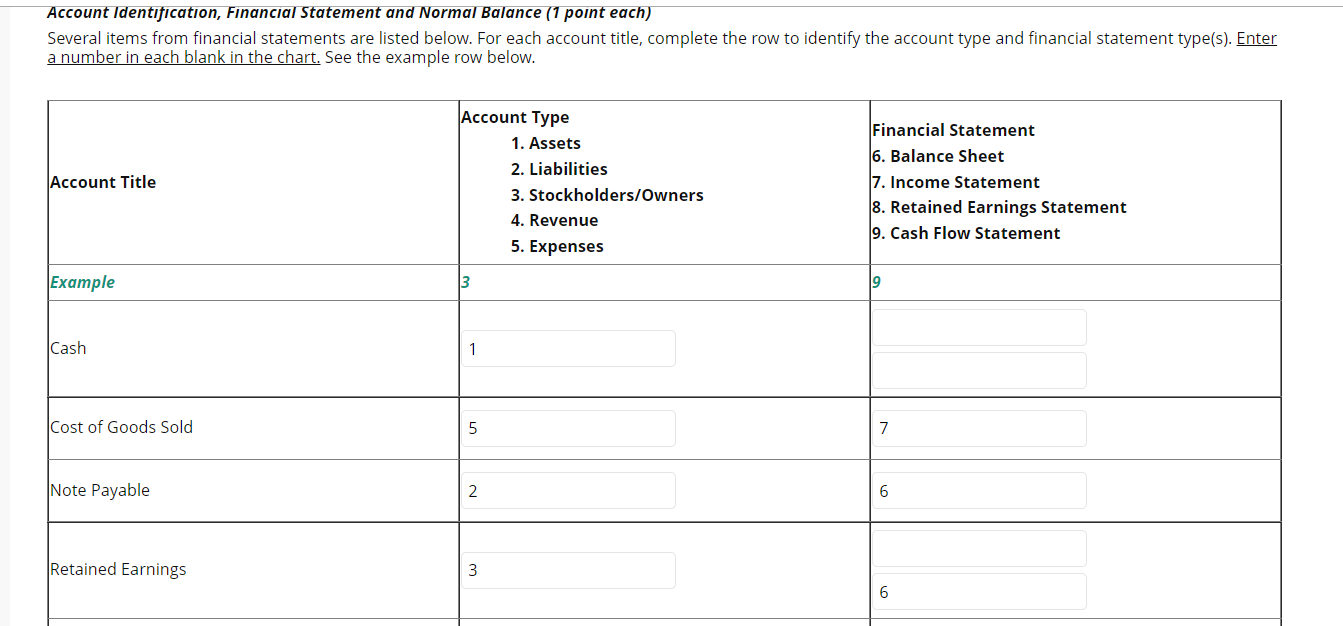
Task: Click the account type field showing 5
Action: pyautogui.click(x=567, y=428)
